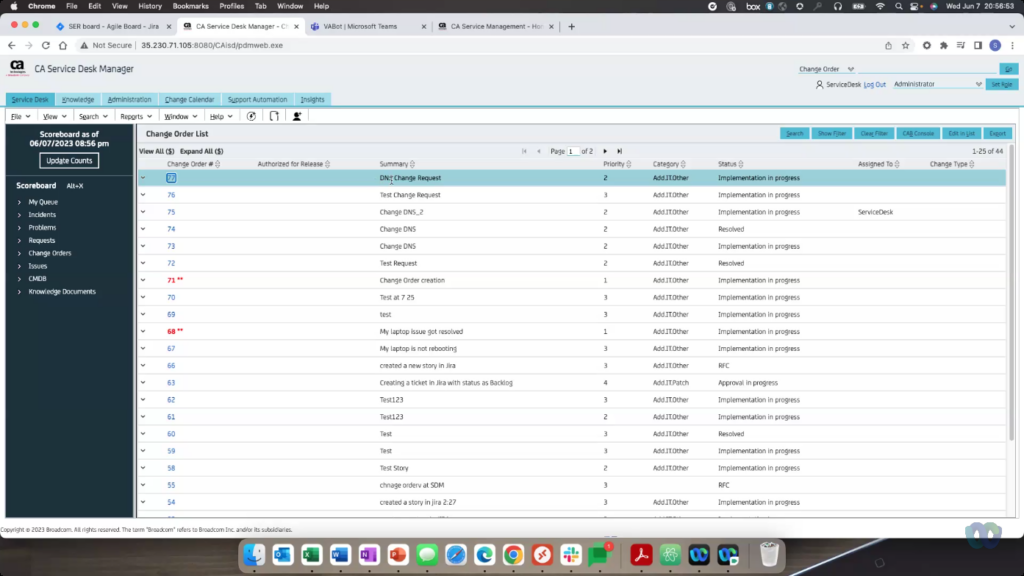
Task: Sort by Priority column icon
Action: coord(629,164)
